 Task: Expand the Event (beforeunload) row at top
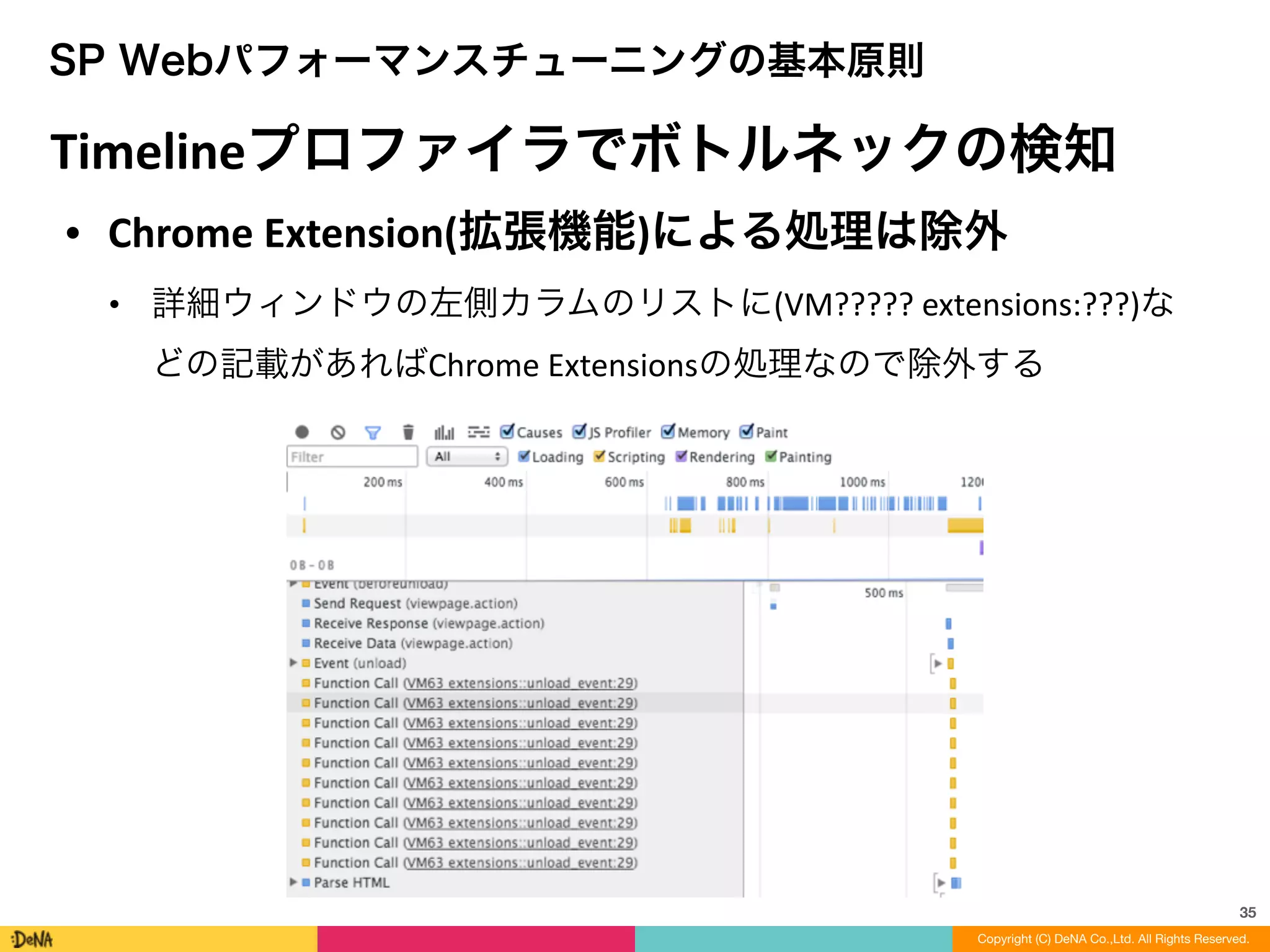pos(293,584)
